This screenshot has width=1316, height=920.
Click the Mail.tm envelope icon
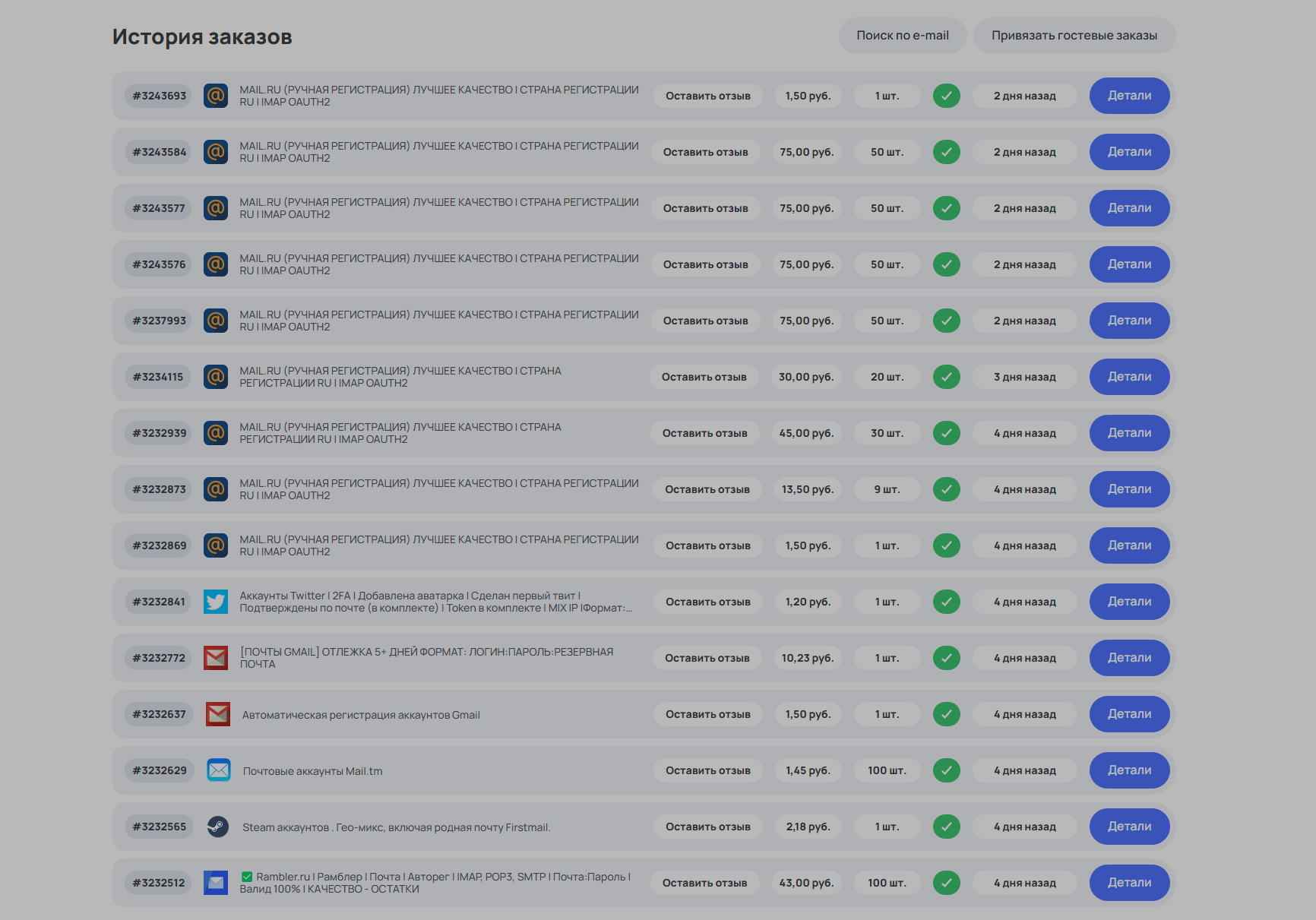(x=219, y=770)
